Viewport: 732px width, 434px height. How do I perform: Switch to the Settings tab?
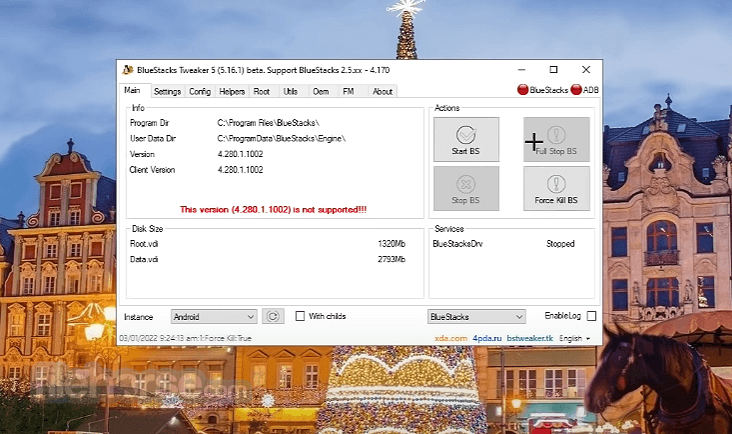click(167, 91)
